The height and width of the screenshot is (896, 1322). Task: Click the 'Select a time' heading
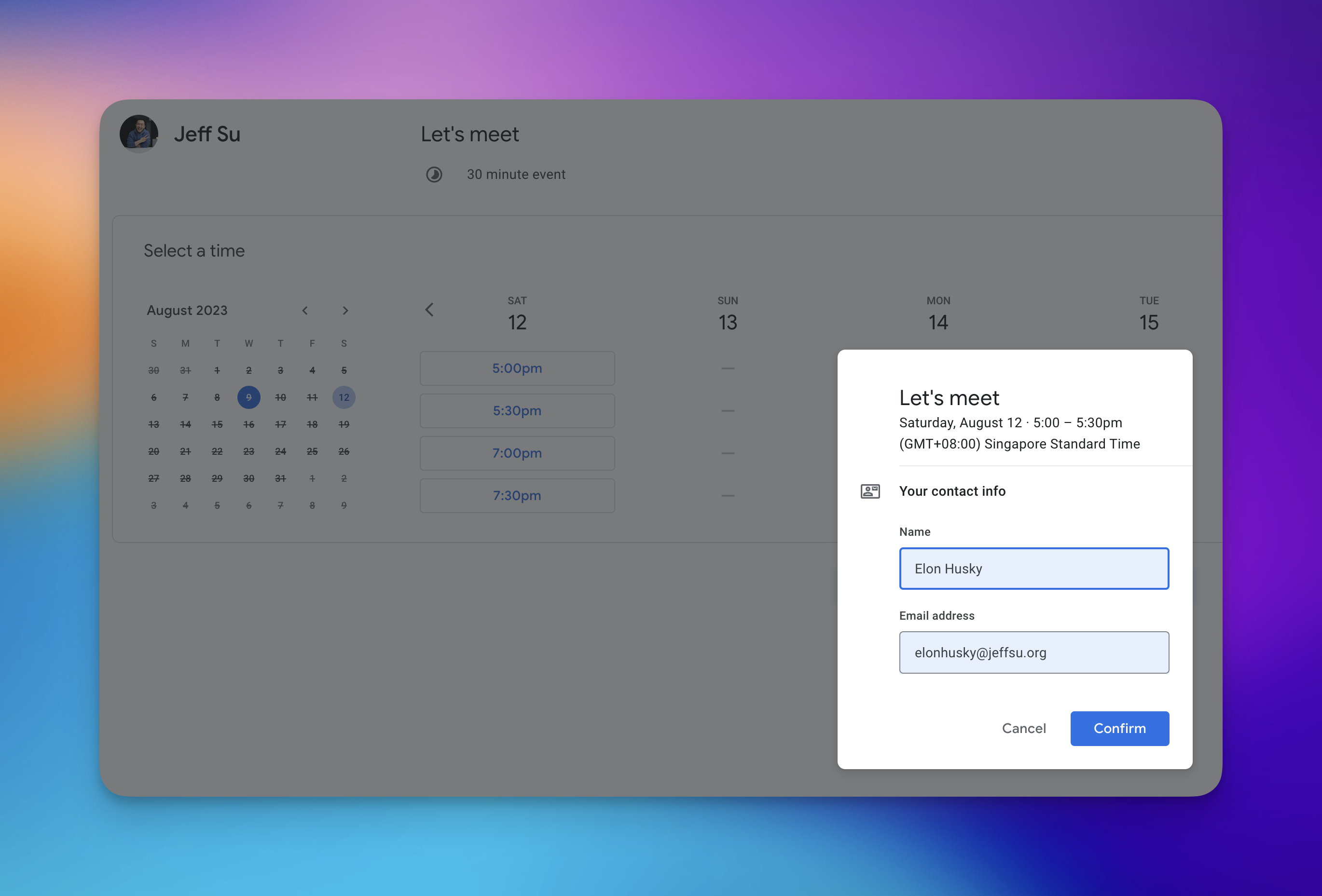[194, 251]
